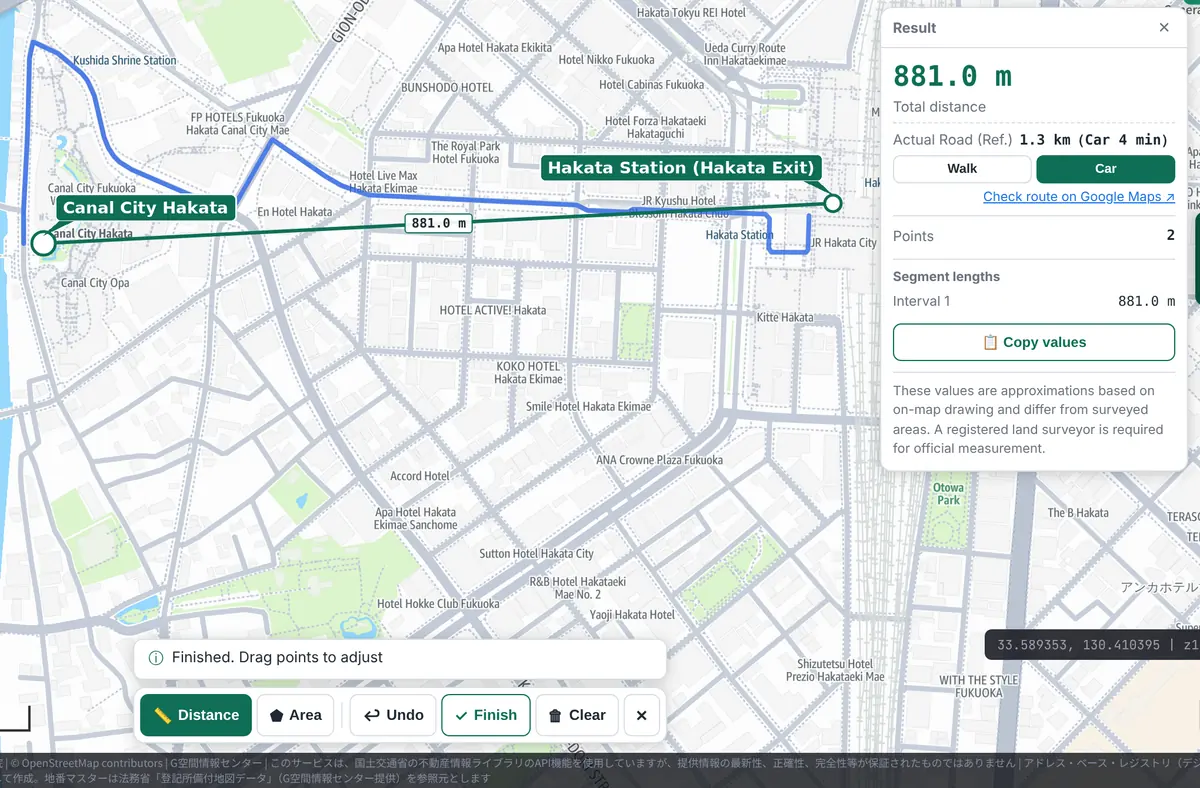
Task: Click the Canal City Hakata start point marker
Action: (x=43, y=243)
